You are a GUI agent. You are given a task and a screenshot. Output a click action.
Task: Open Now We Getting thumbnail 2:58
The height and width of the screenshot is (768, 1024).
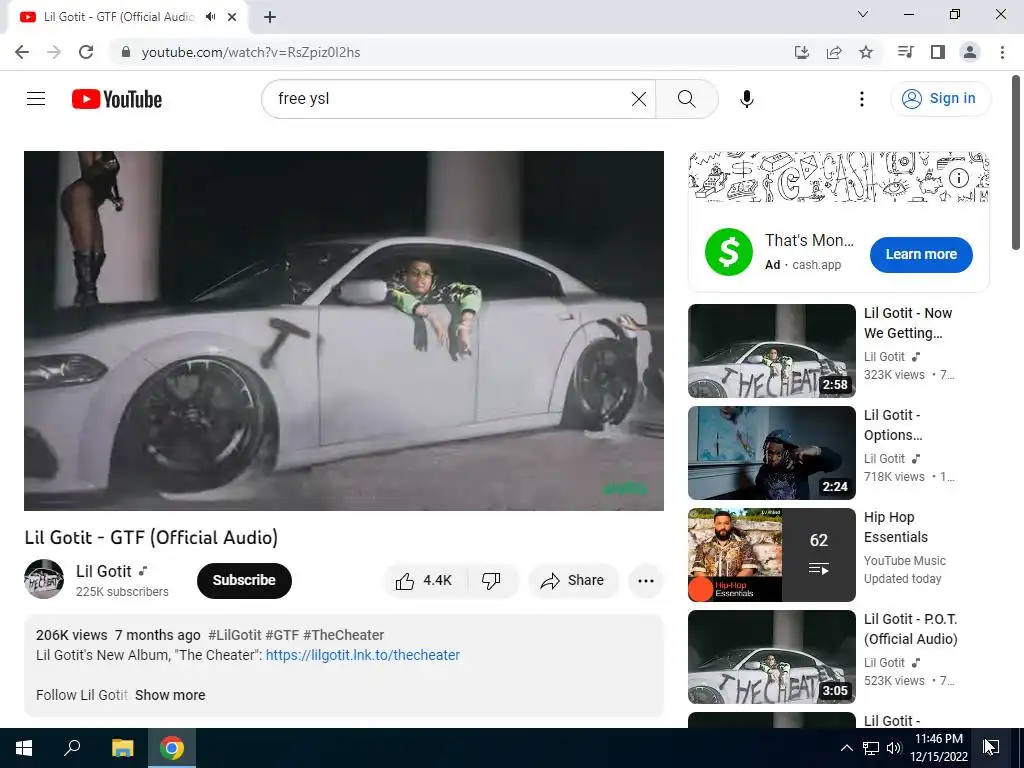point(771,351)
